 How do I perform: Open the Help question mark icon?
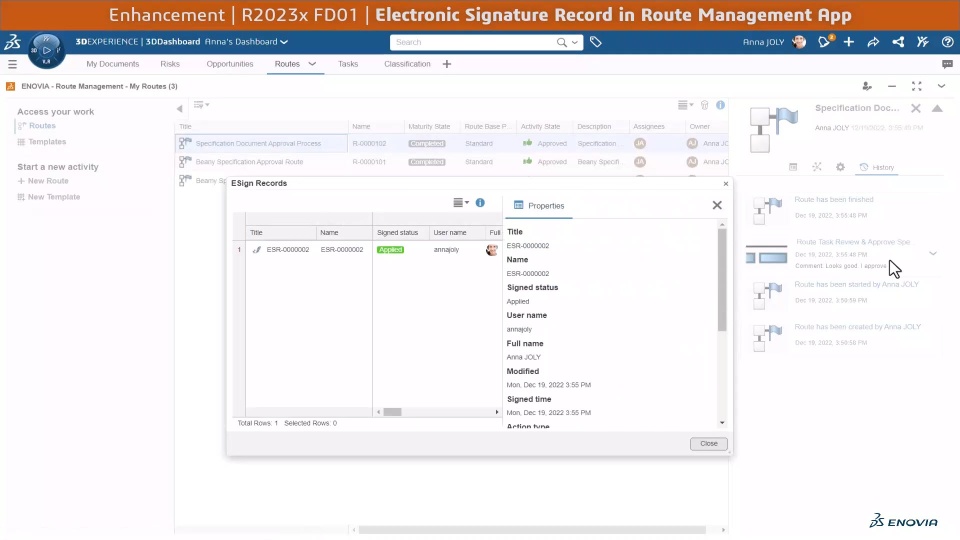947,42
